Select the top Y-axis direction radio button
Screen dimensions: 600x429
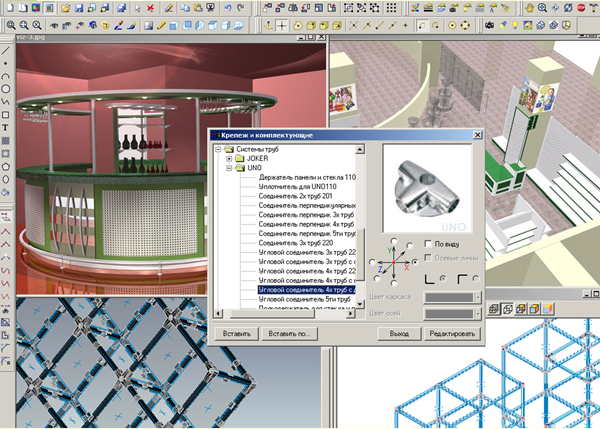395,241
